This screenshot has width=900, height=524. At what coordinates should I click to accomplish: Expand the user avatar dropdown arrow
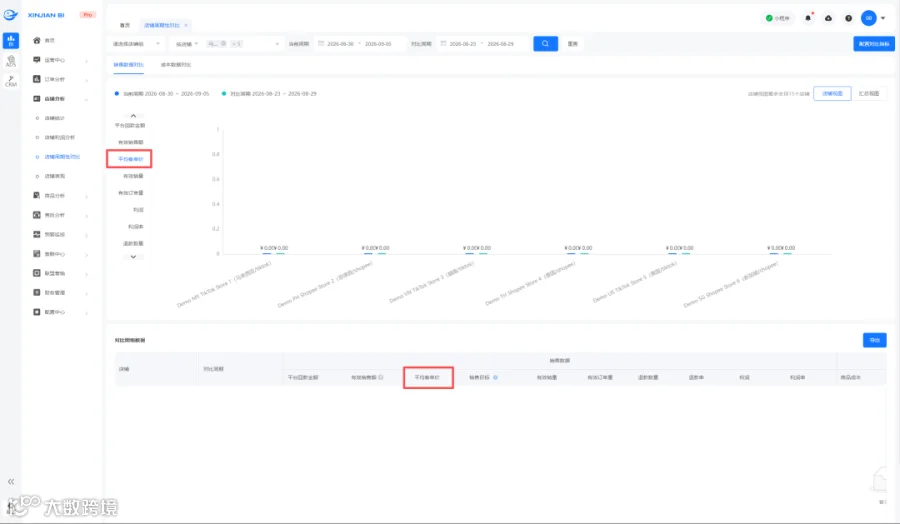point(883,18)
